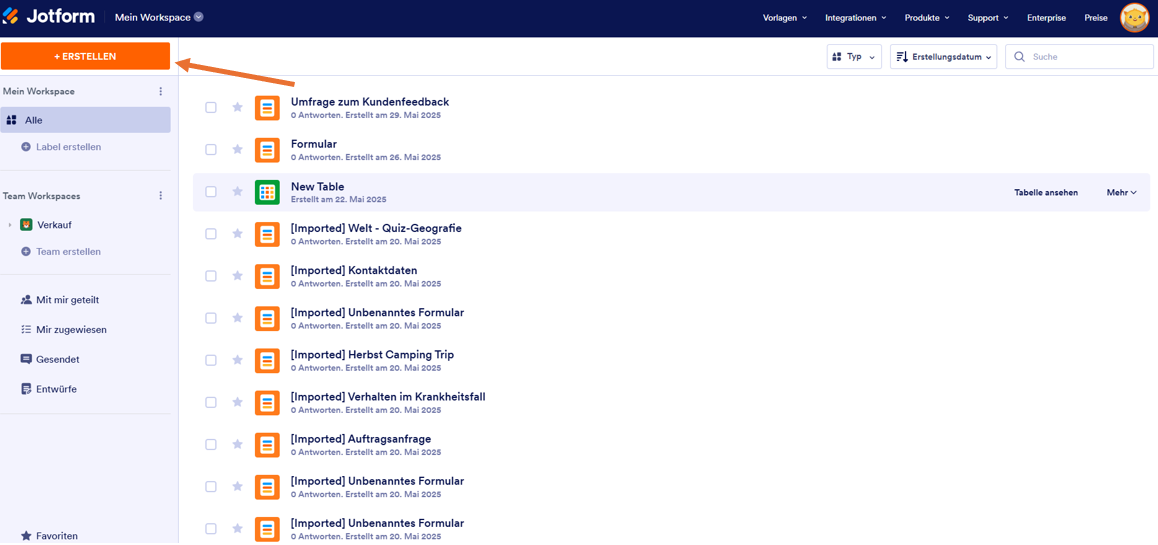Click the Verkauf team icon
The width and height of the screenshot is (1158, 545).
[x=26, y=224]
